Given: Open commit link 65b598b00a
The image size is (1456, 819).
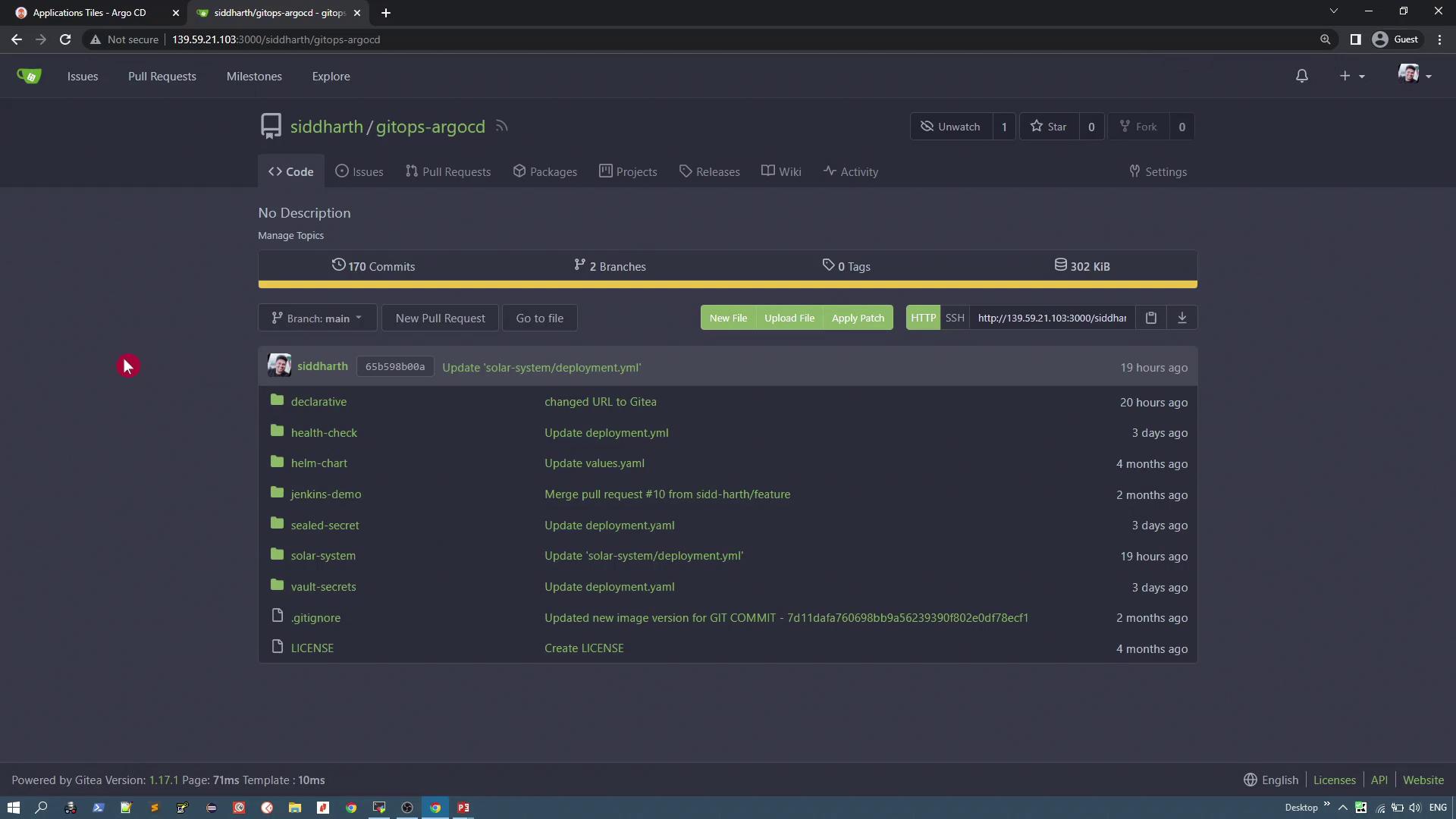Looking at the screenshot, I should tap(395, 367).
